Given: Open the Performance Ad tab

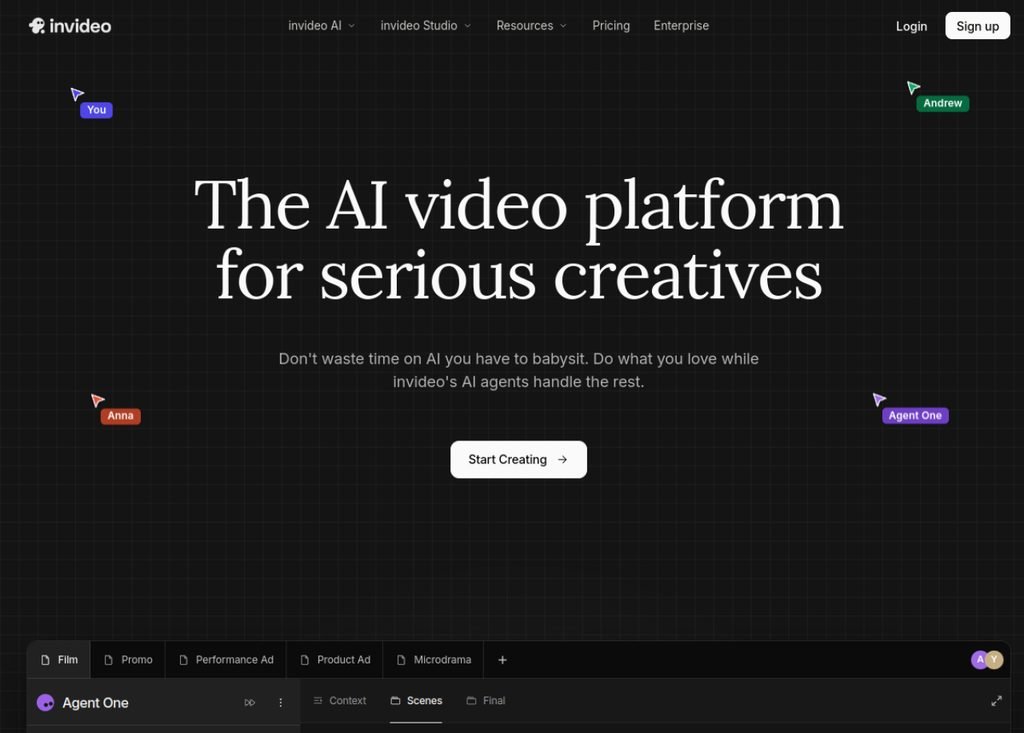Looking at the screenshot, I should (x=226, y=660).
